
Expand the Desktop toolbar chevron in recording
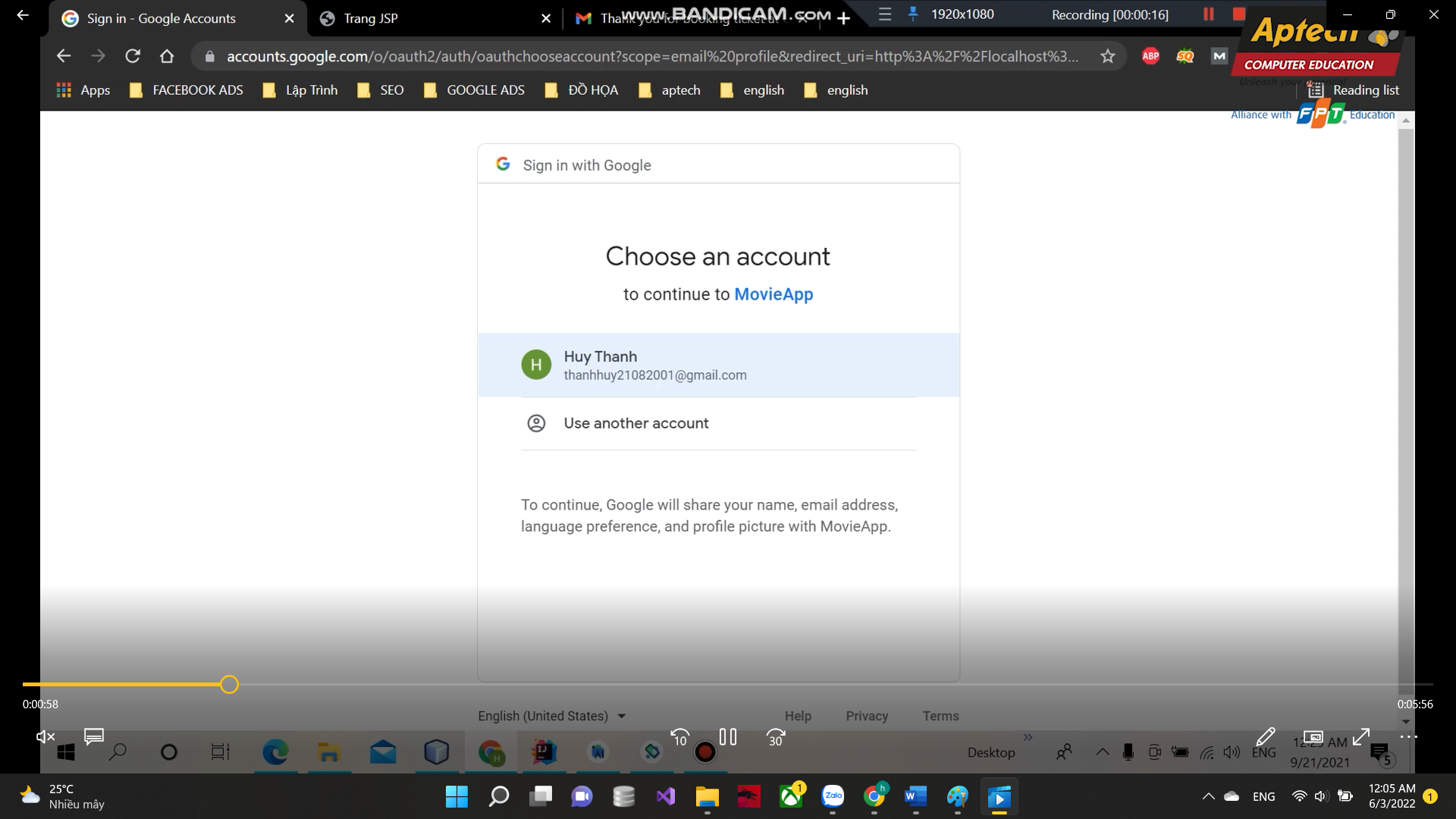point(1028,737)
